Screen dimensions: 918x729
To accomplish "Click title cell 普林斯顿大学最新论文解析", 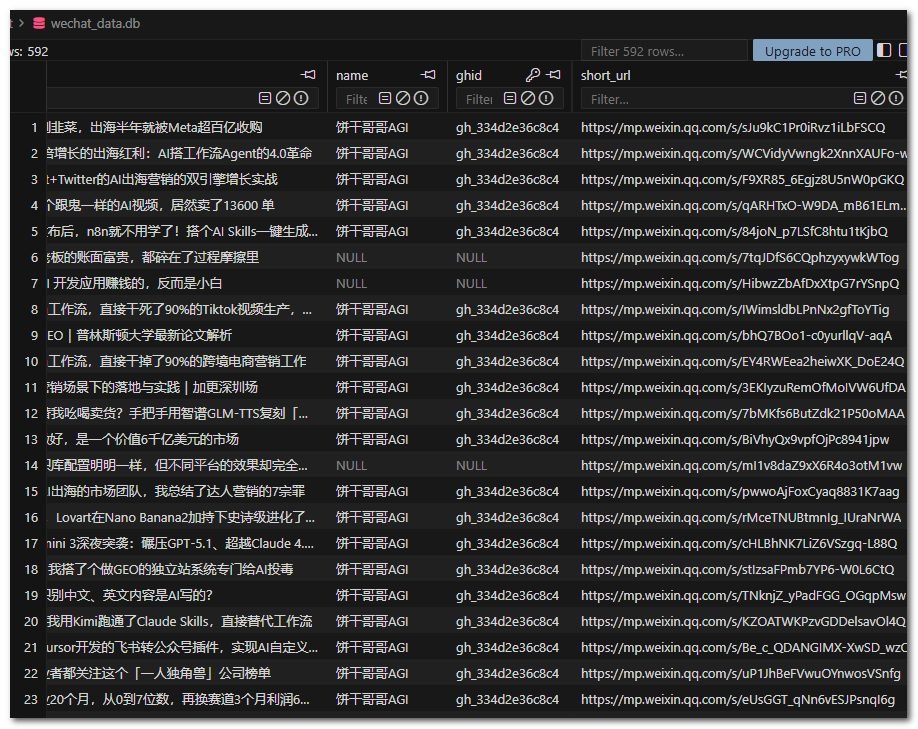I will point(139,335).
